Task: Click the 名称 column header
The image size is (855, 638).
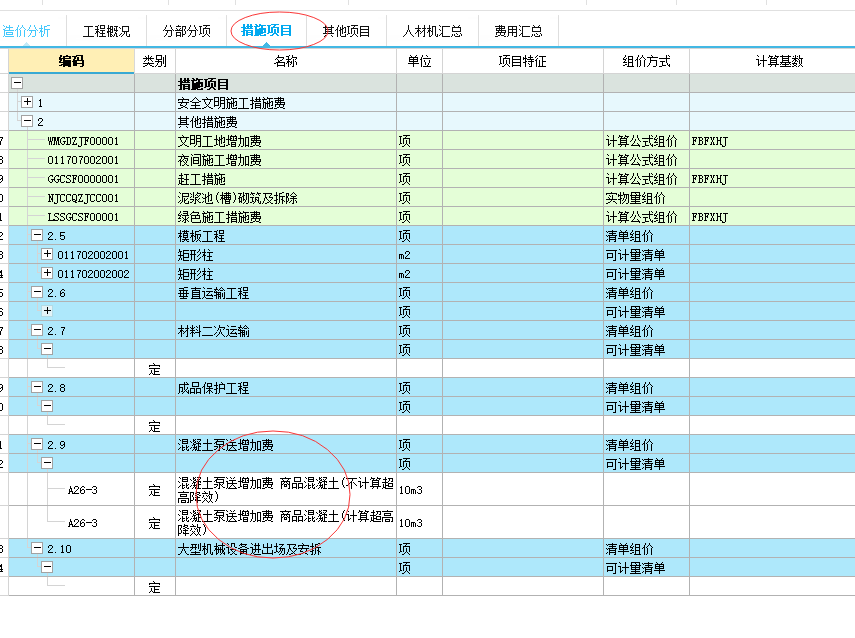Action: (286, 61)
